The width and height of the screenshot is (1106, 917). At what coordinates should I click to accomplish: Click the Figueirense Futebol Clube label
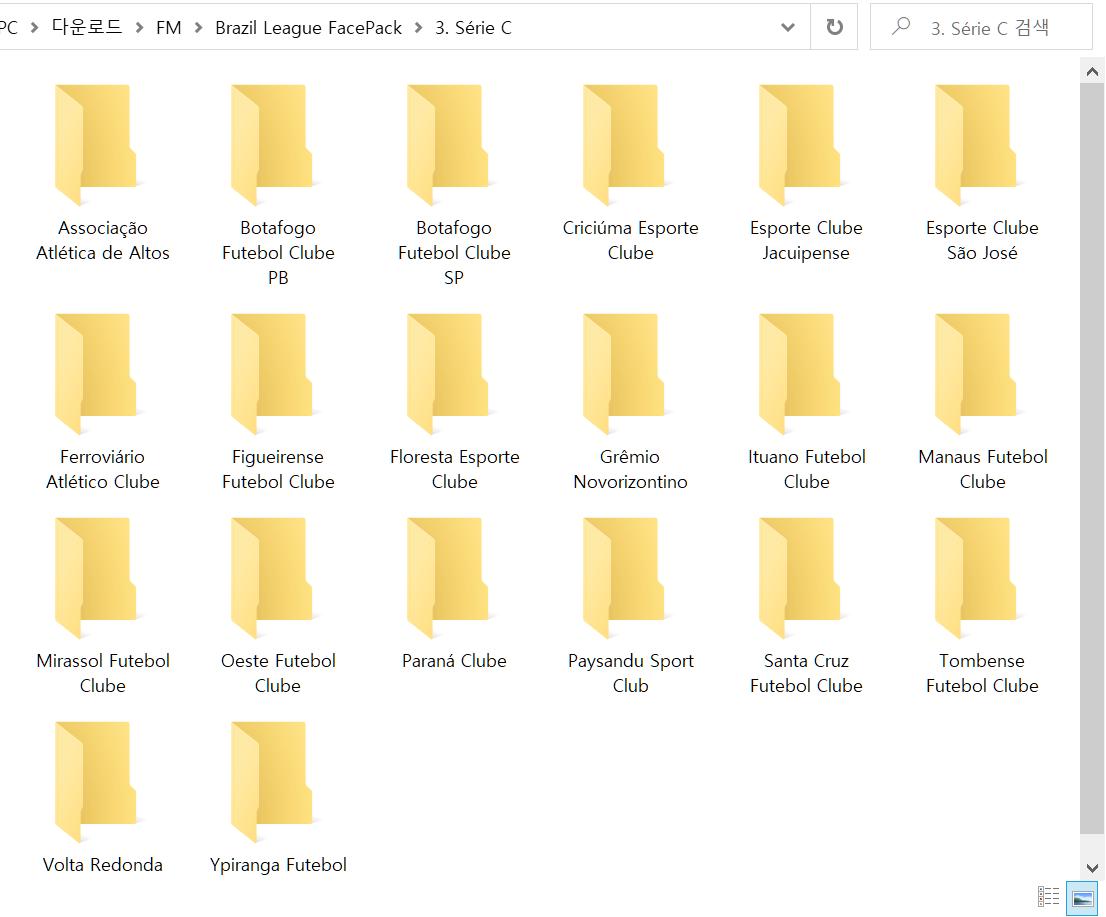[x=279, y=469]
